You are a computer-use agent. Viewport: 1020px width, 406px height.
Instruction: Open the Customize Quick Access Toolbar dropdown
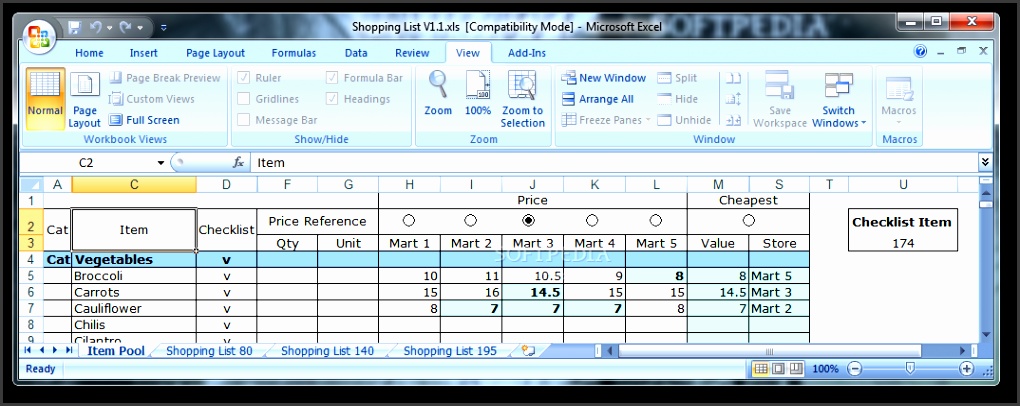tap(163, 28)
